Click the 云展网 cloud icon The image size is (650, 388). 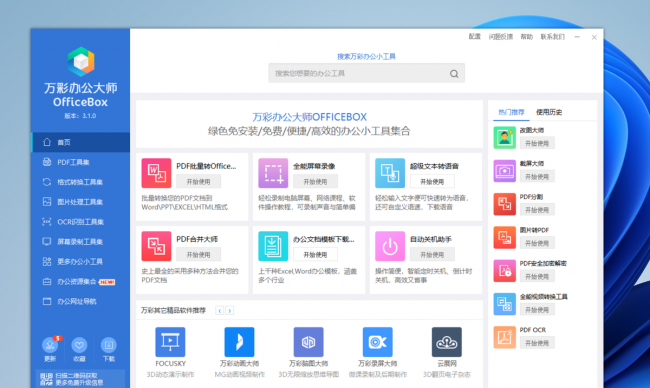446,342
